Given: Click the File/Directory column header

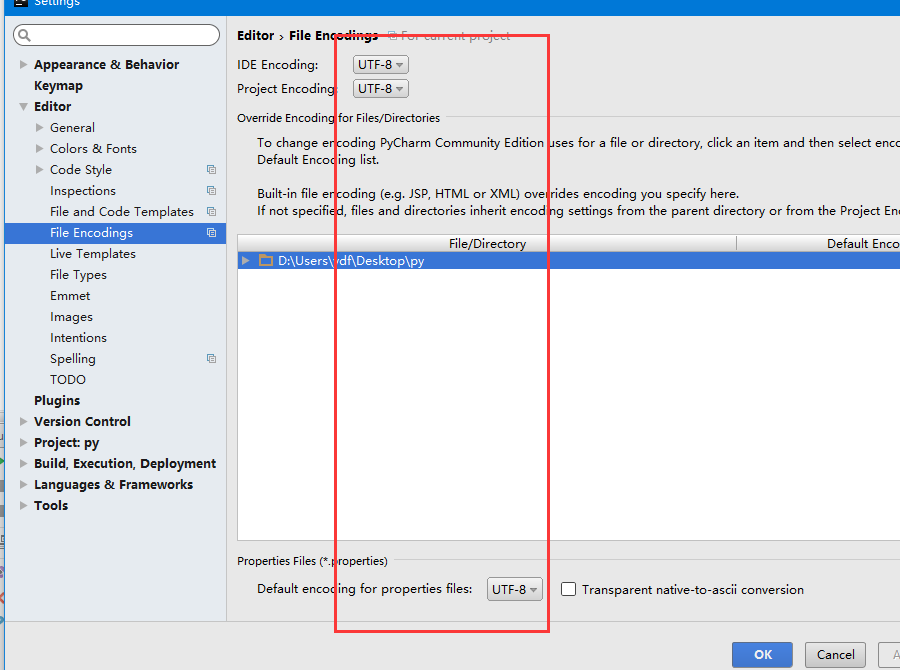Looking at the screenshot, I should [487, 243].
